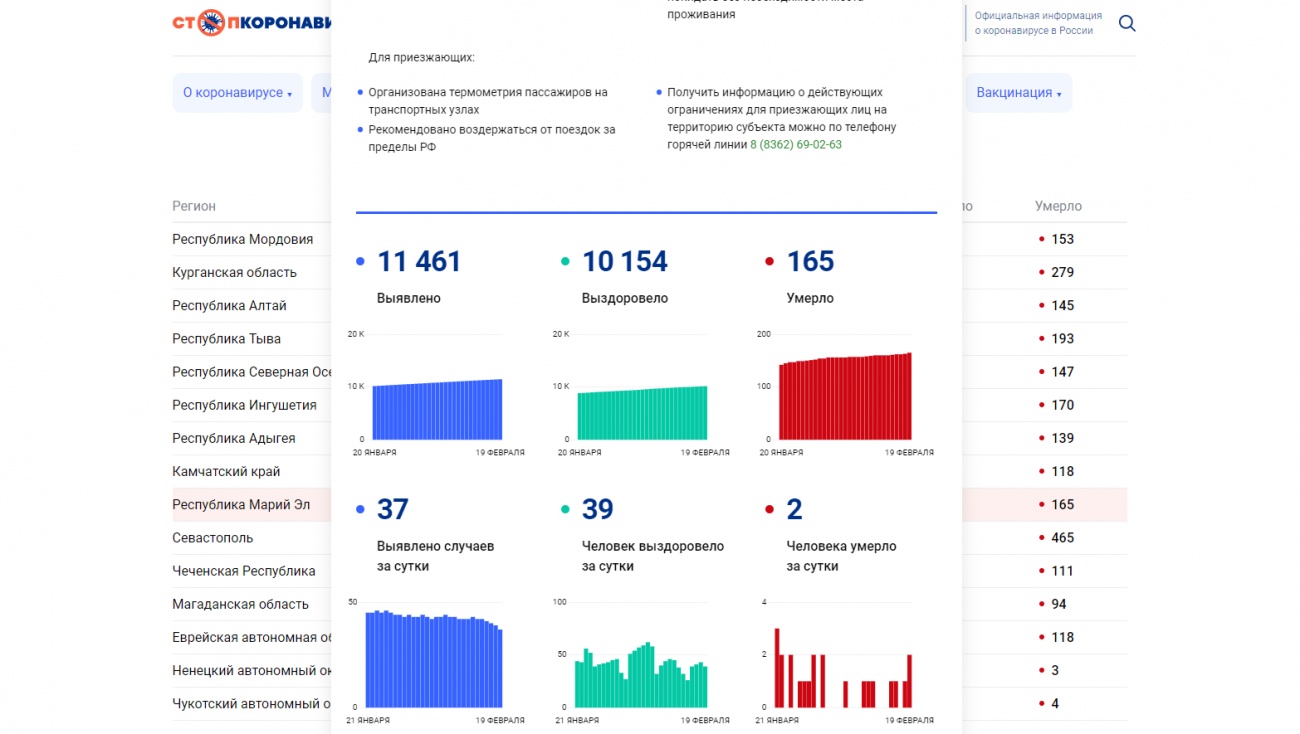
Task: Open Курганская область region row
Action: [234, 272]
